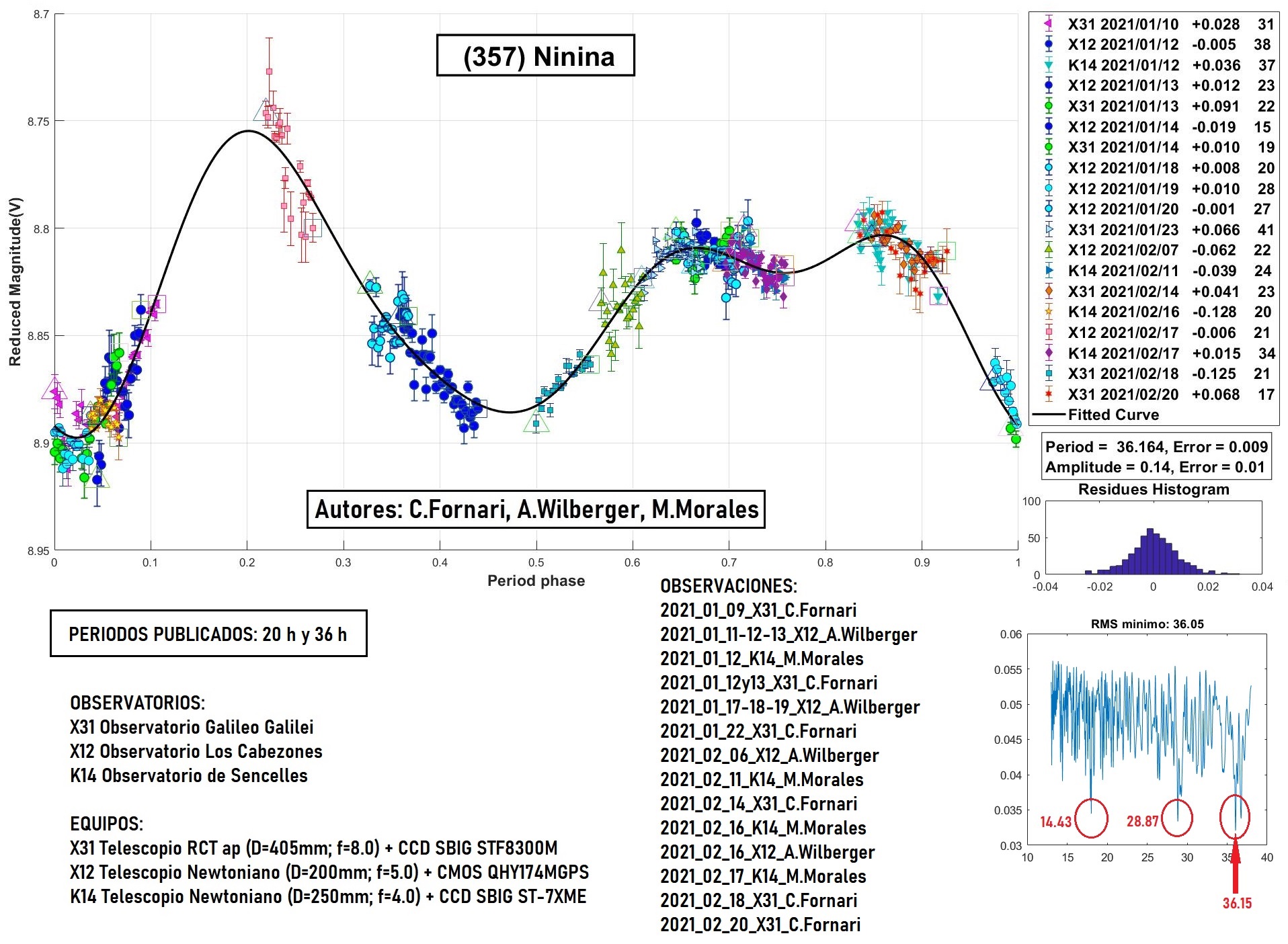Click the Period phase axis label
1288x944 pixels.
(536, 581)
